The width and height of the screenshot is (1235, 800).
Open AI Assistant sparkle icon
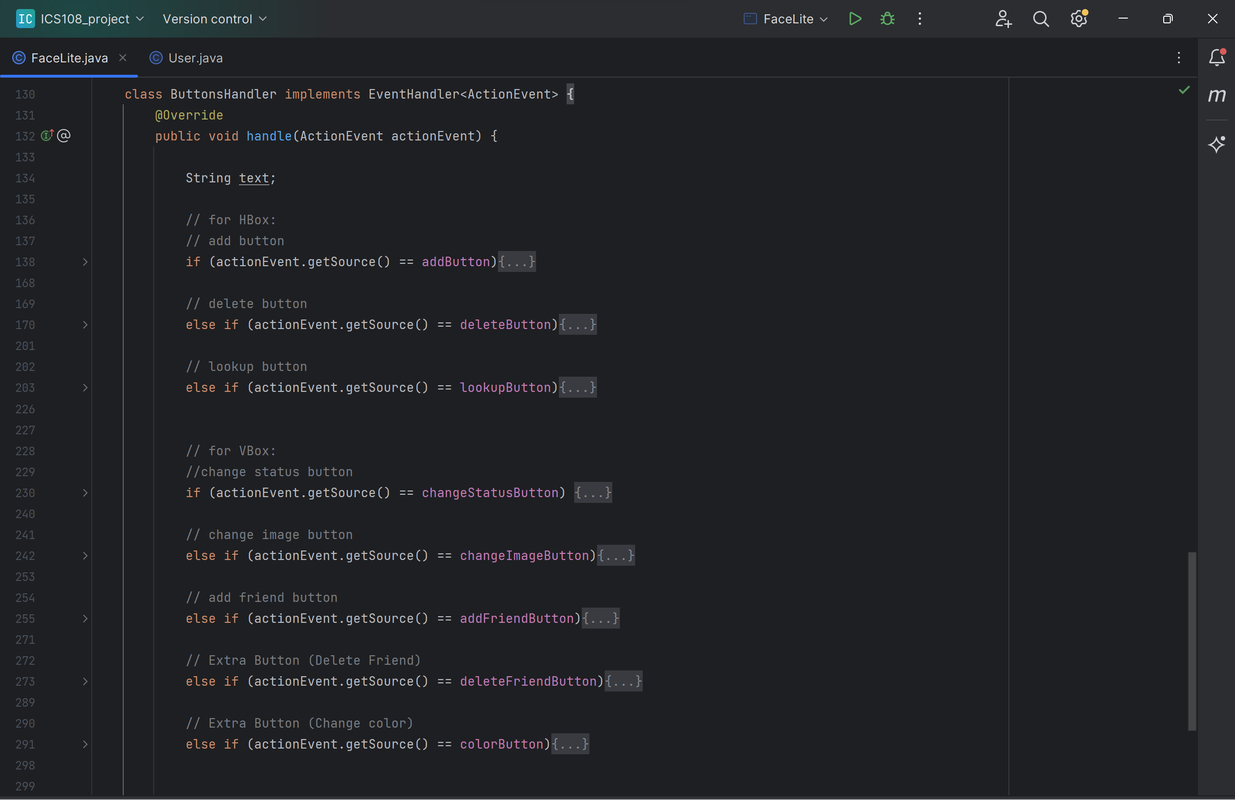point(1217,145)
